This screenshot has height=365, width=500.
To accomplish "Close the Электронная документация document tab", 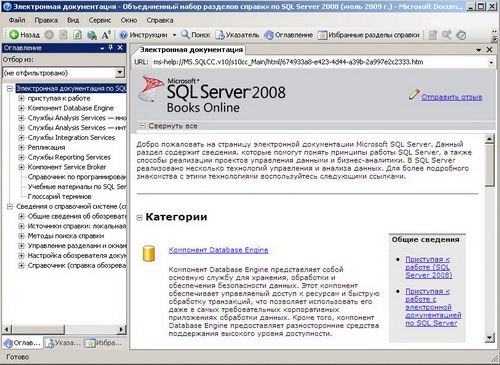I will 489,49.
